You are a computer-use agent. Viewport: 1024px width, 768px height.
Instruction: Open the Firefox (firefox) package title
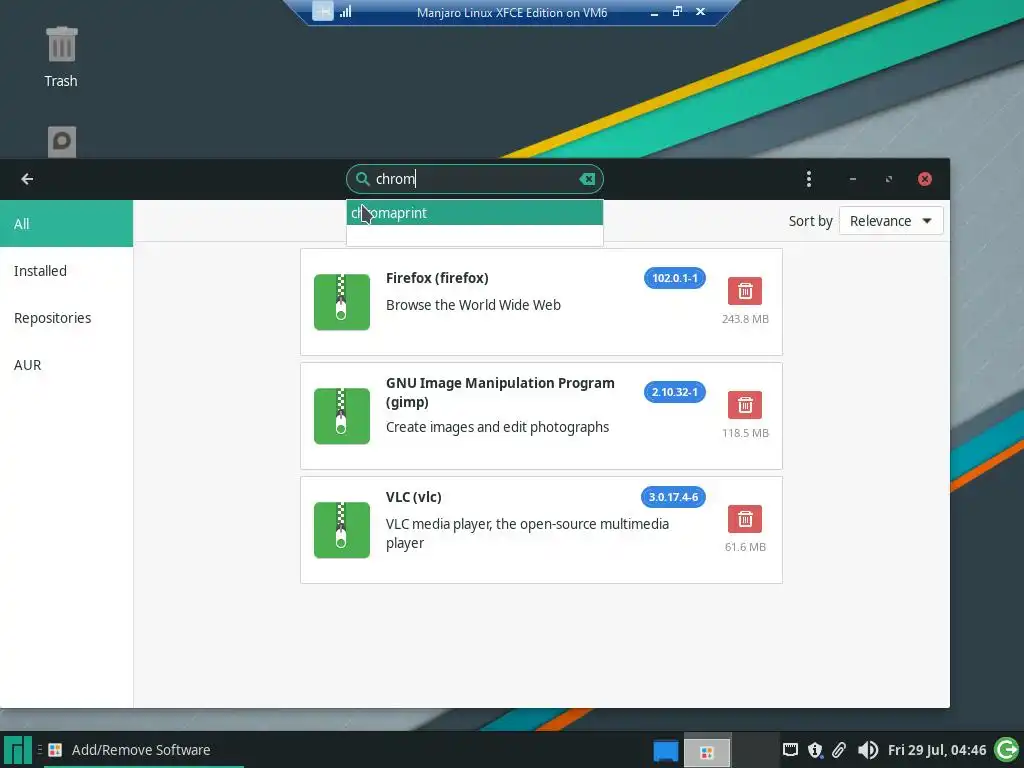(x=437, y=278)
